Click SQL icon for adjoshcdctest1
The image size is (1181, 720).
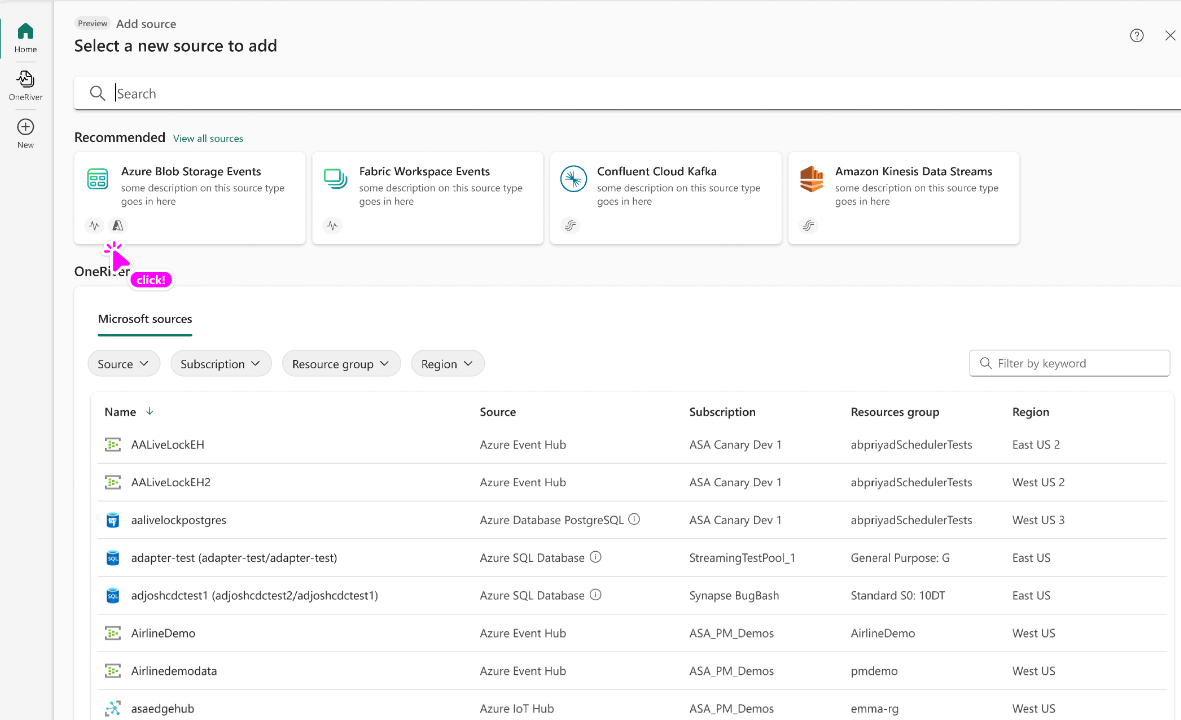pyautogui.click(x=113, y=596)
